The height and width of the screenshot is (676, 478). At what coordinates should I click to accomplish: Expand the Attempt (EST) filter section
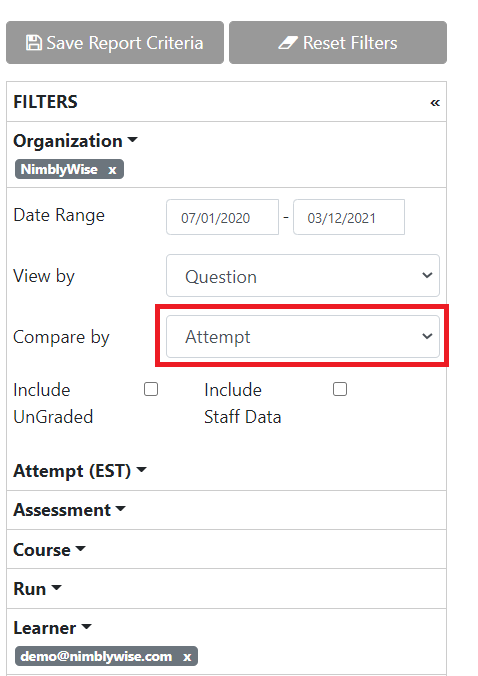pos(80,470)
